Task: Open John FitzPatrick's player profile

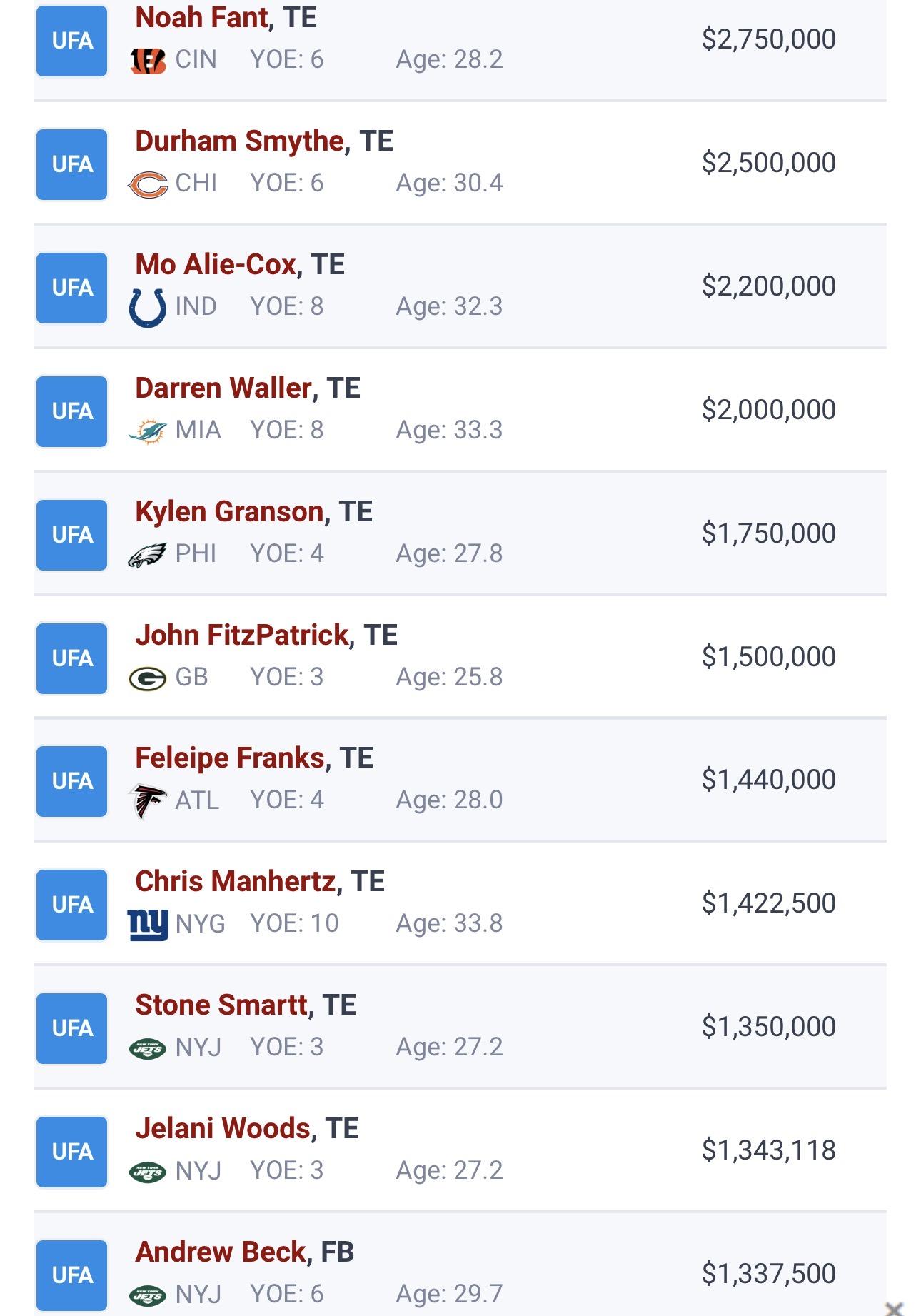Action: pos(241,636)
